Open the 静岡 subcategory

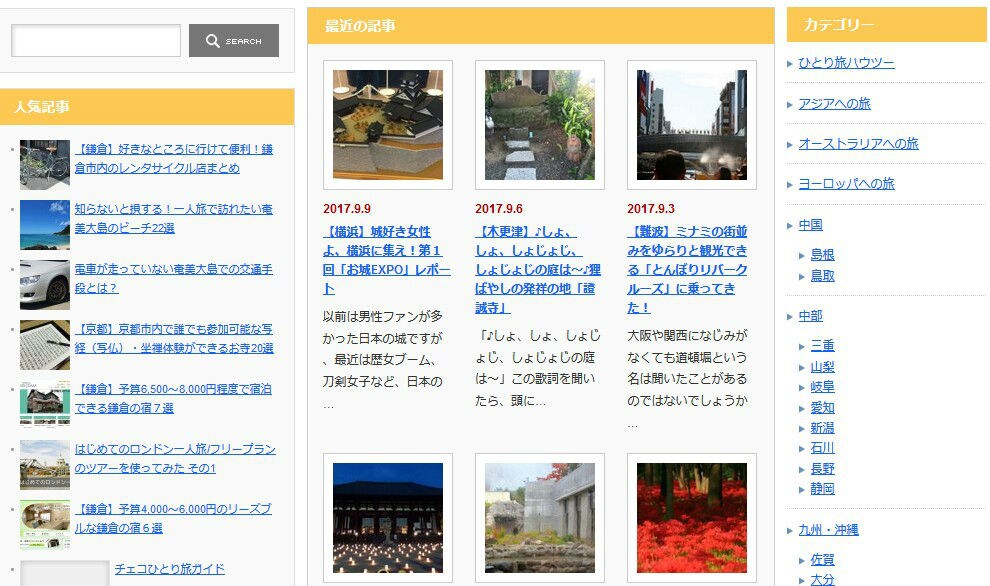click(822, 489)
